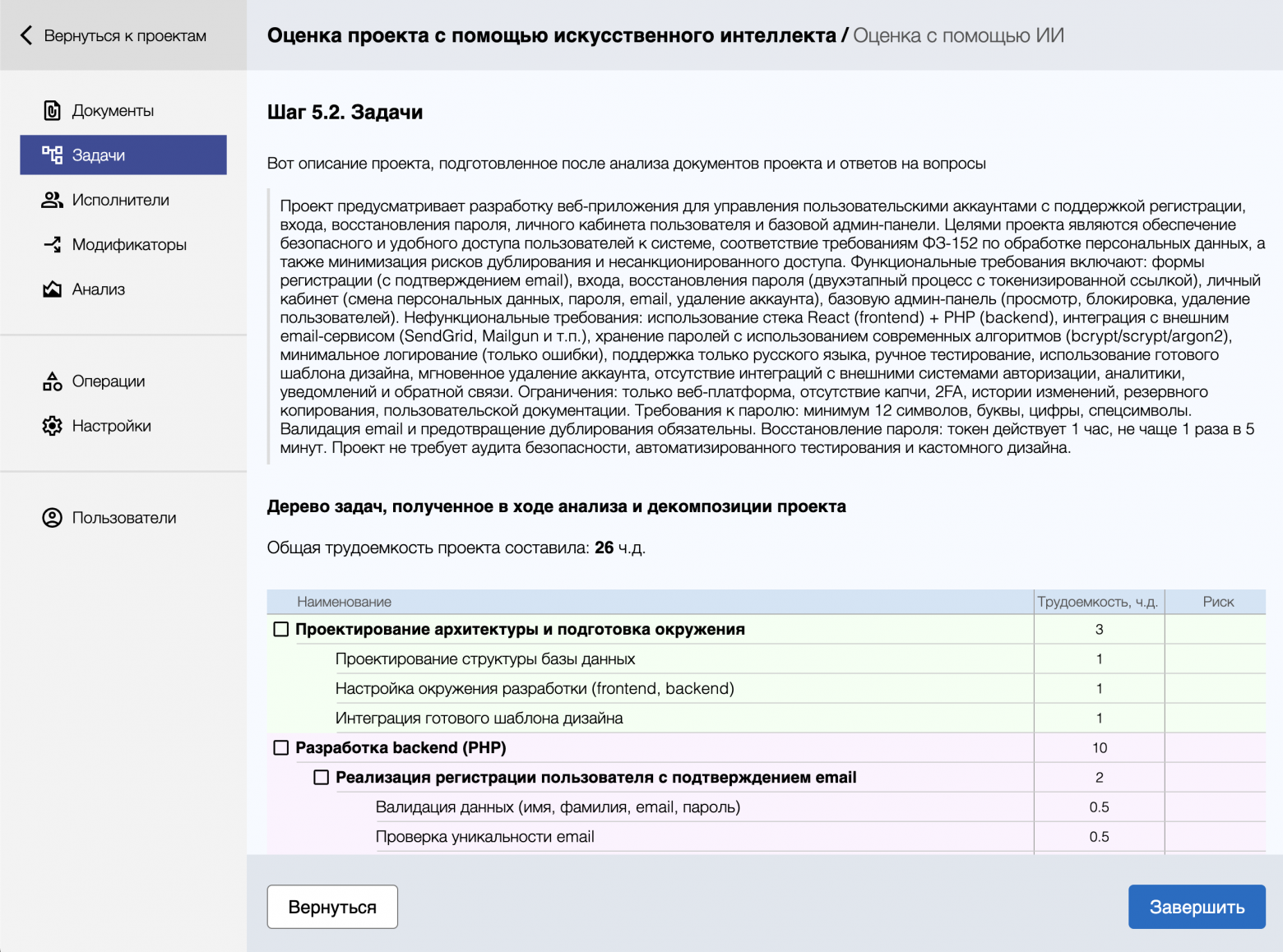
Task: Select the 'Проверка уникальности email' task row
Action: click(x=484, y=837)
